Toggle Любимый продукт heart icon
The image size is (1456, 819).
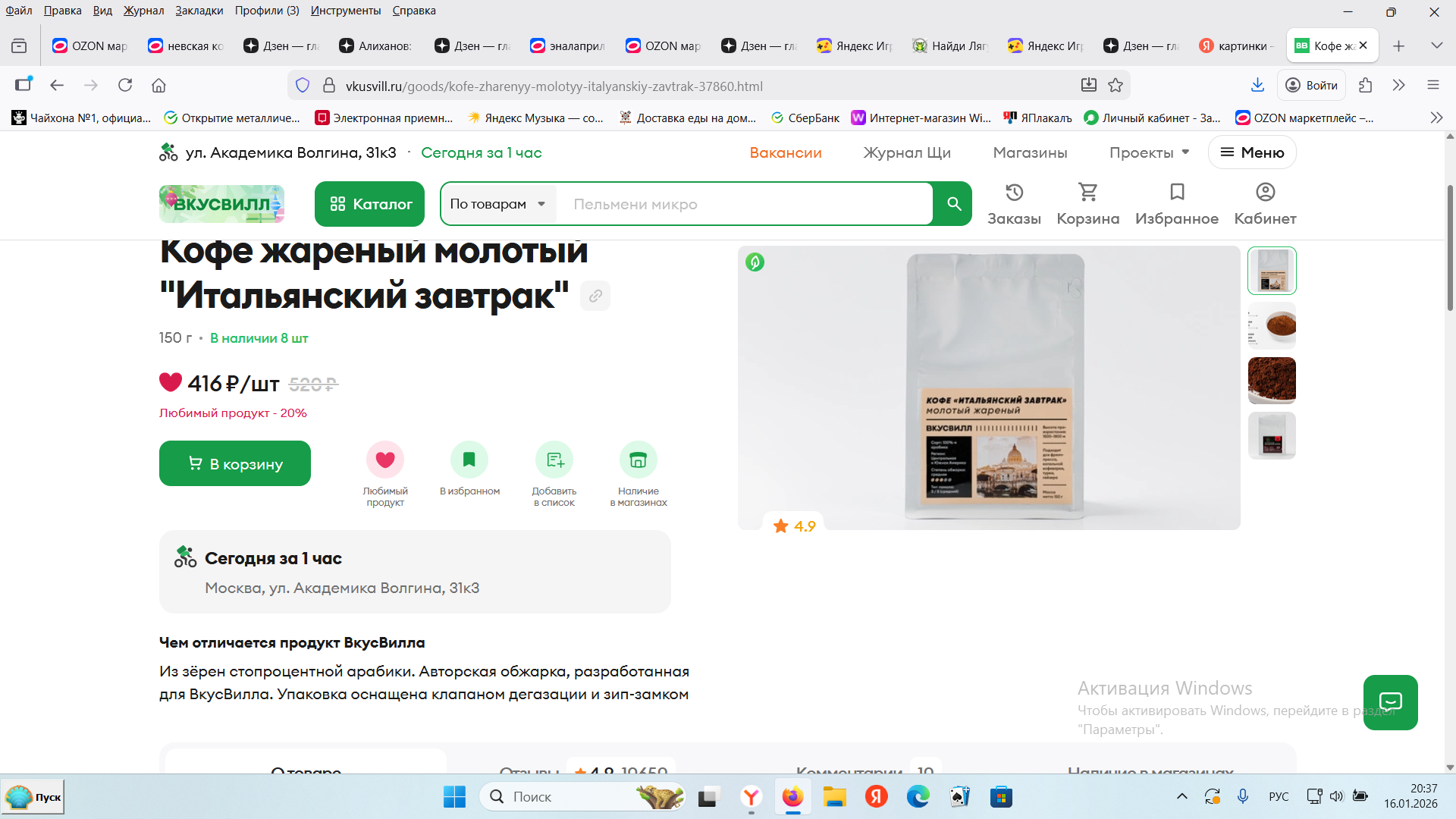click(x=385, y=460)
